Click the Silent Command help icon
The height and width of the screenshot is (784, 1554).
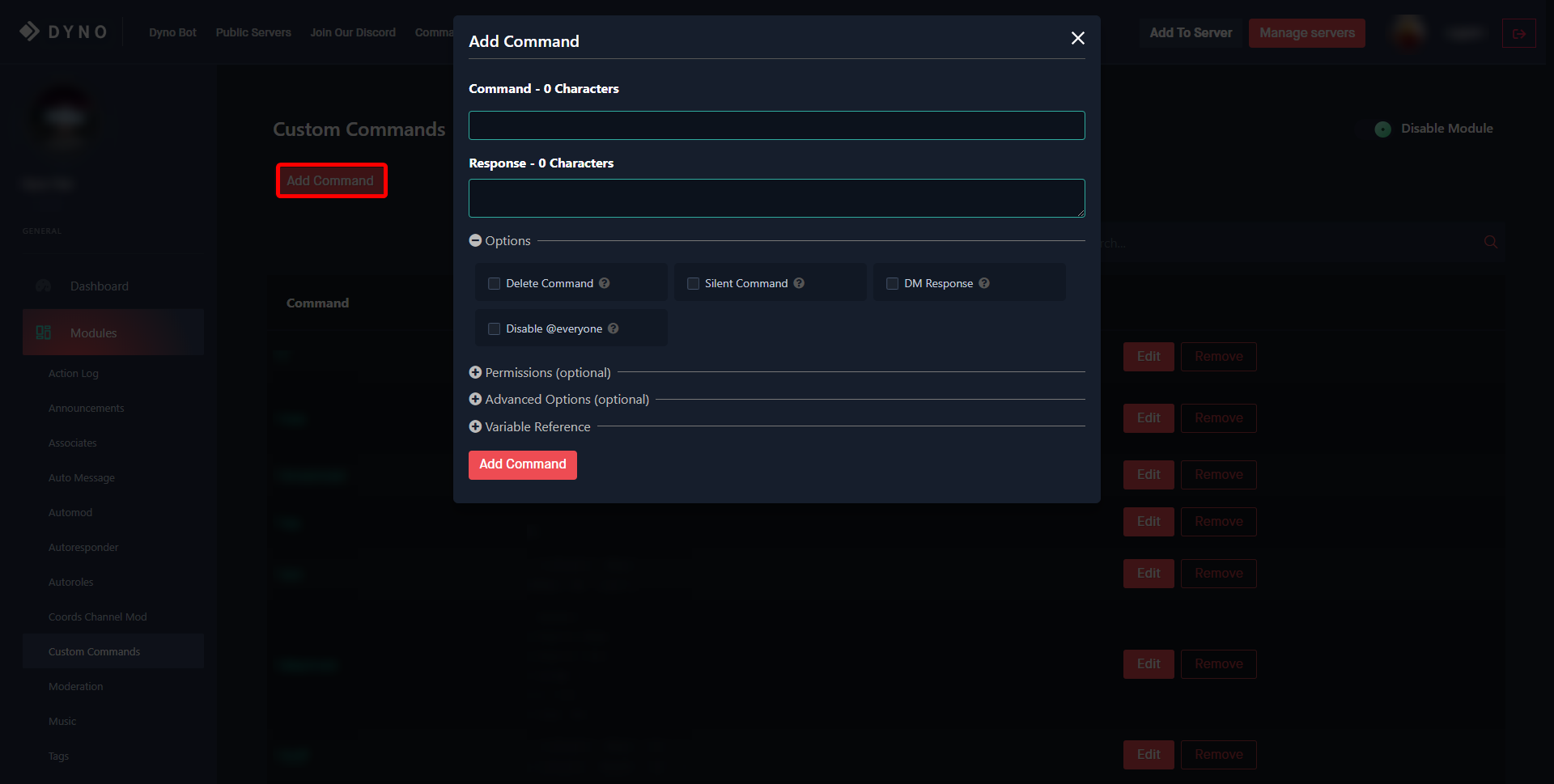[799, 283]
